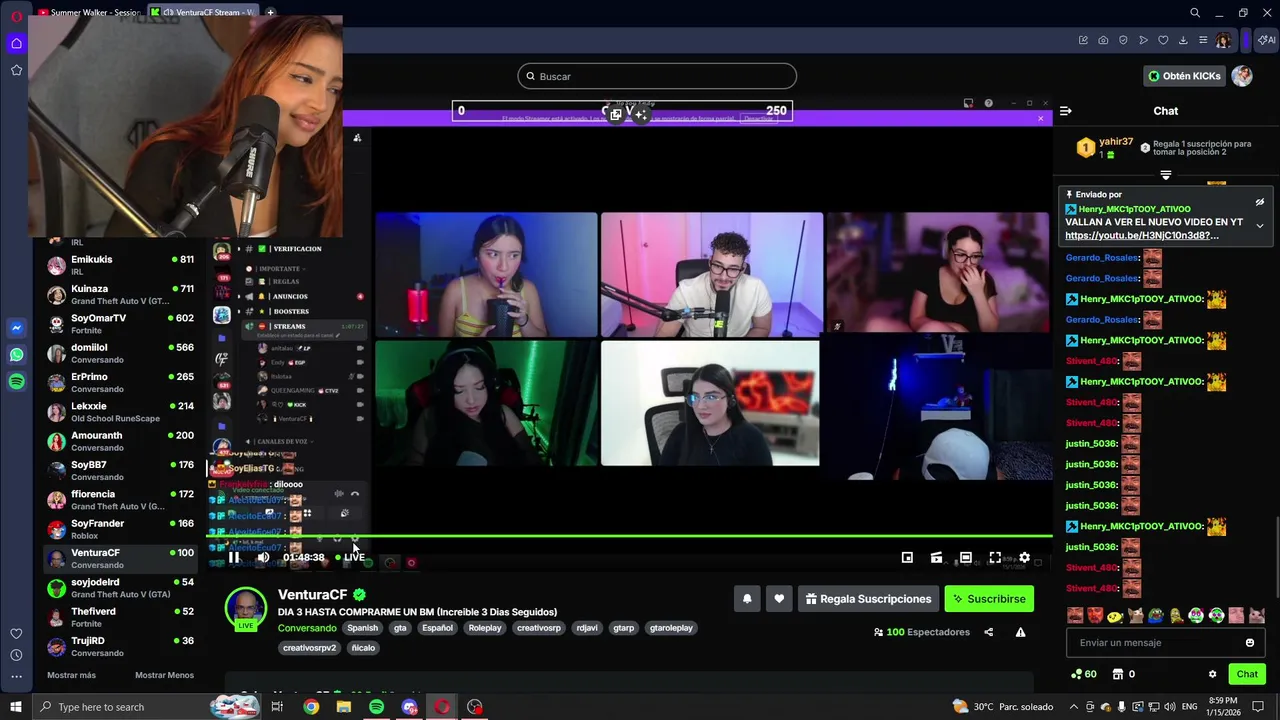Open a new browser tab
The width and height of the screenshot is (1280, 720).
[270, 13]
